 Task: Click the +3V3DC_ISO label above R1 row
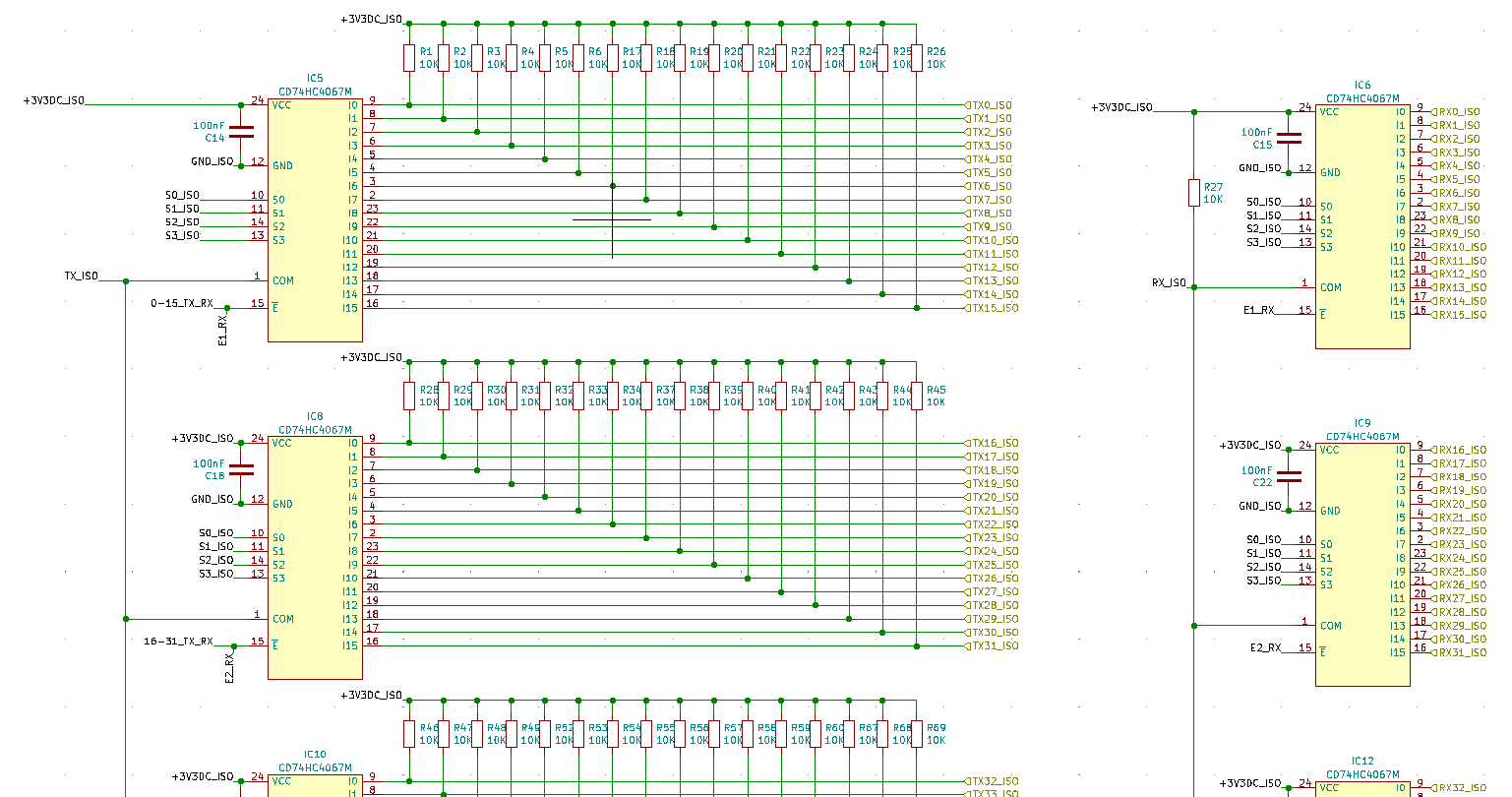pyautogui.click(x=372, y=20)
